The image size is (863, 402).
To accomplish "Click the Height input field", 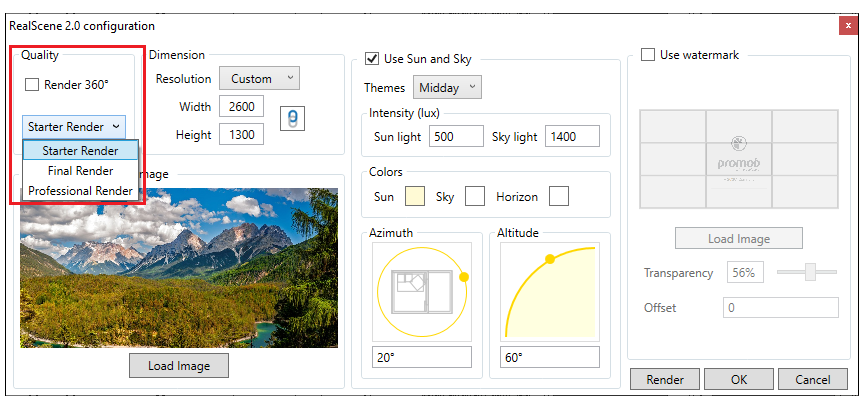I will click(241, 134).
